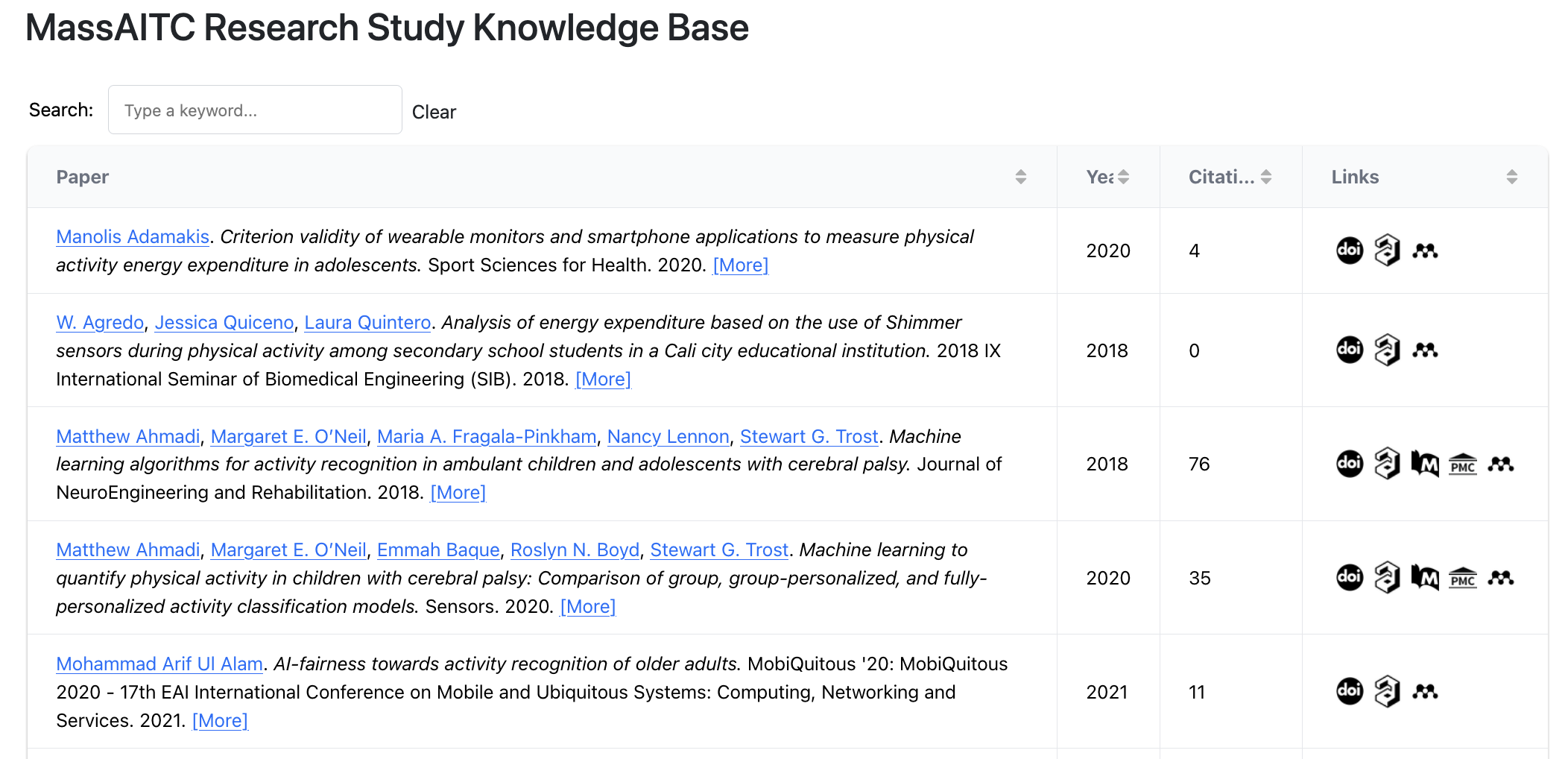Sort table by Links column arrows
Viewport: 1568px width, 759px height.
(1512, 177)
